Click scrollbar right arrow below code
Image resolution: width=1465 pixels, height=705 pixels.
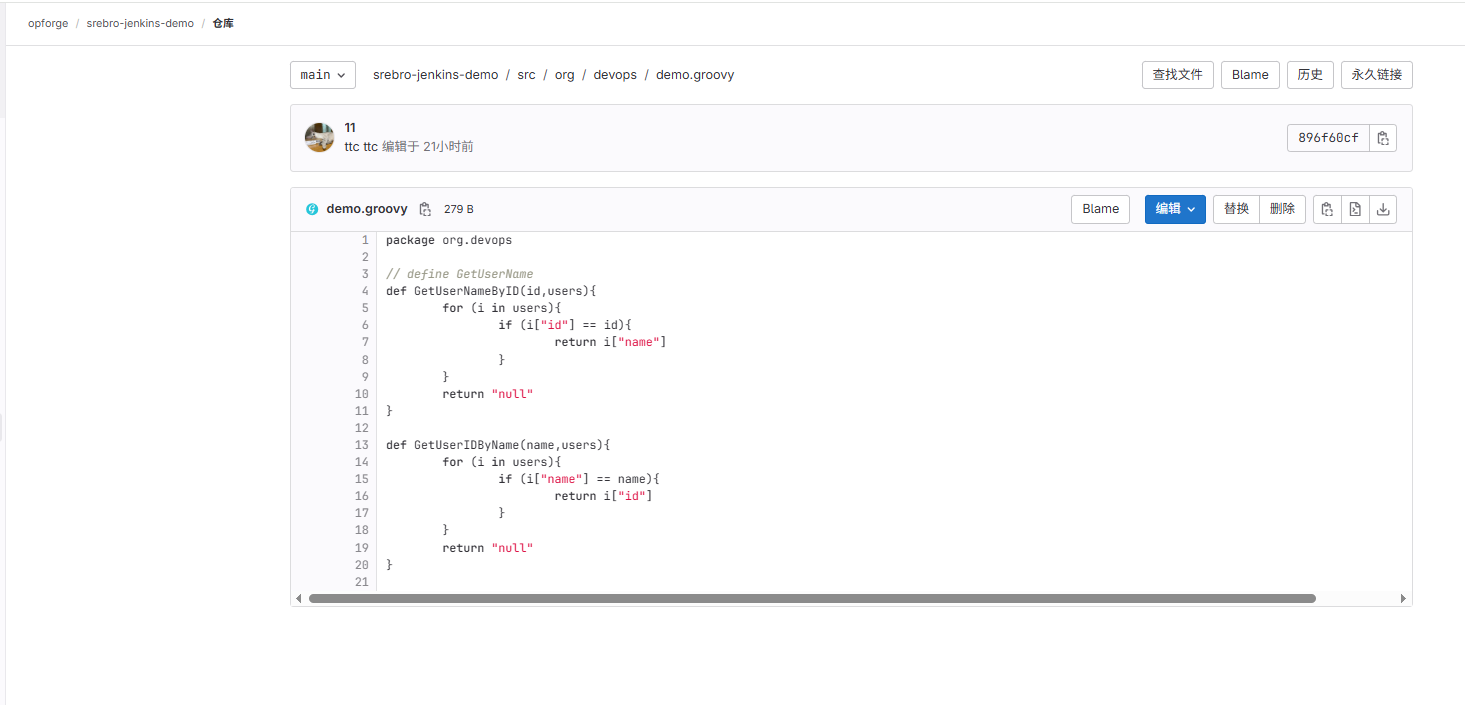click(1404, 598)
